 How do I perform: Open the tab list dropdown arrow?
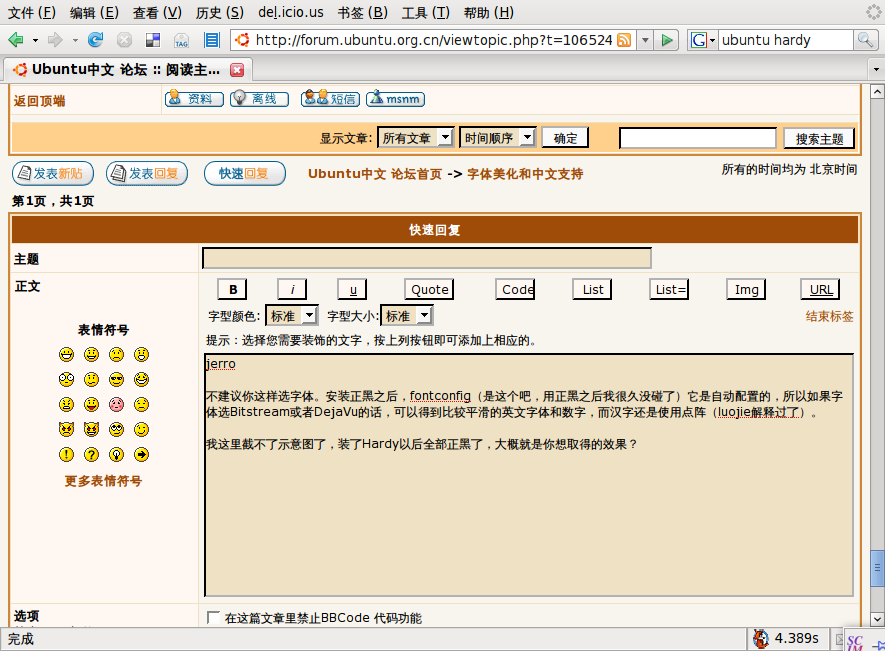tap(876, 69)
